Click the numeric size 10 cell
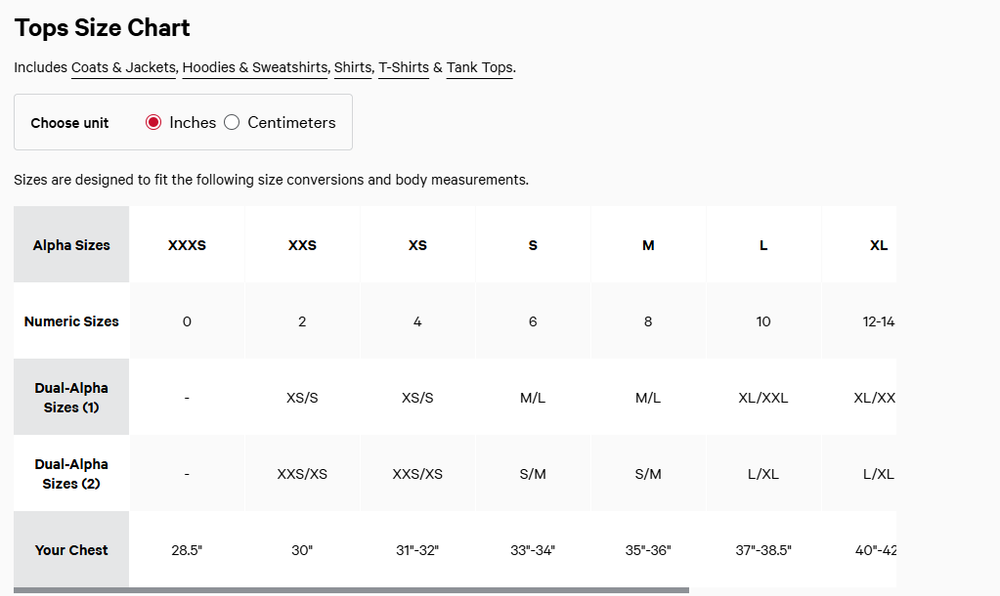This screenshot has height=596, width=1000. coord(763,321)
